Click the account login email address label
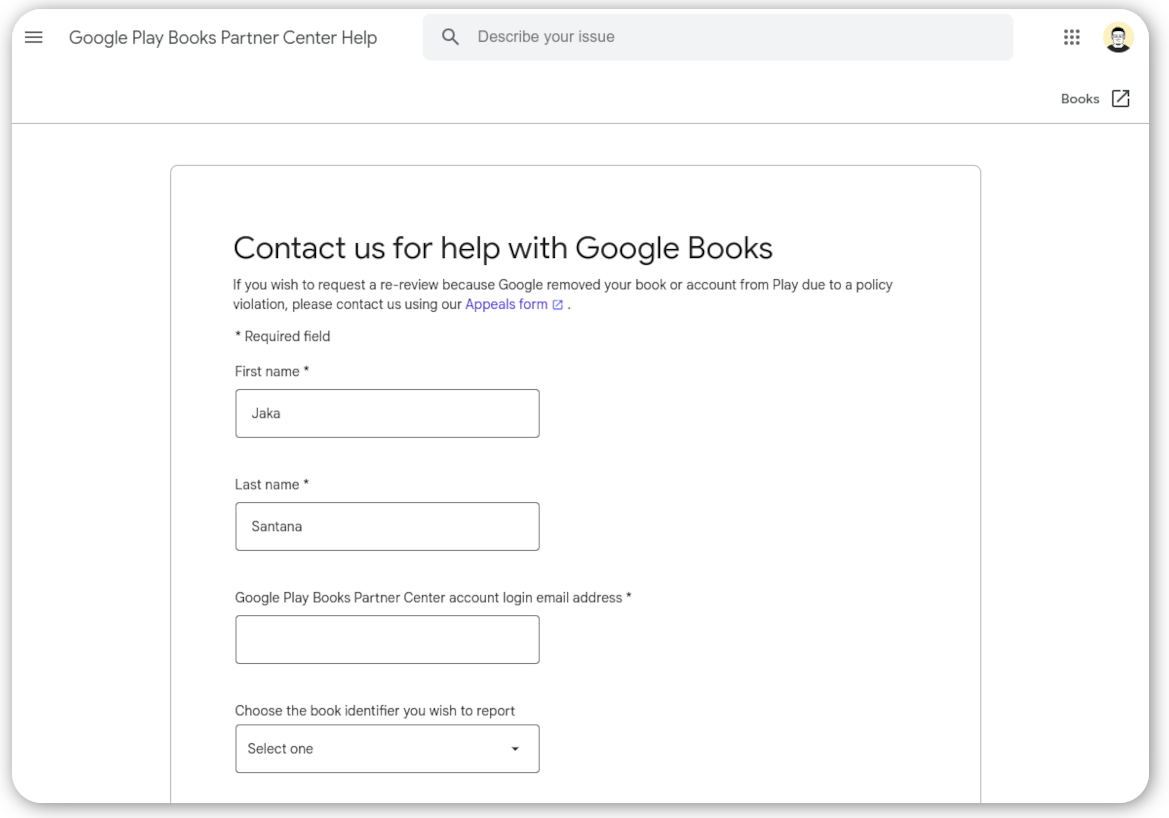 coord(433,597)
